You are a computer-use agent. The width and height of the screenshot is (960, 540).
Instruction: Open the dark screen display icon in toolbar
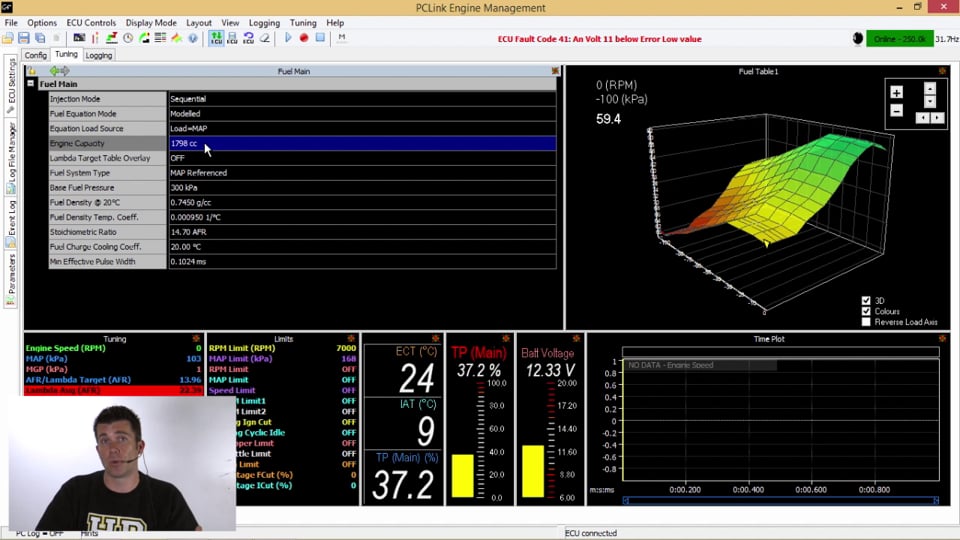(x=79, y=38)
